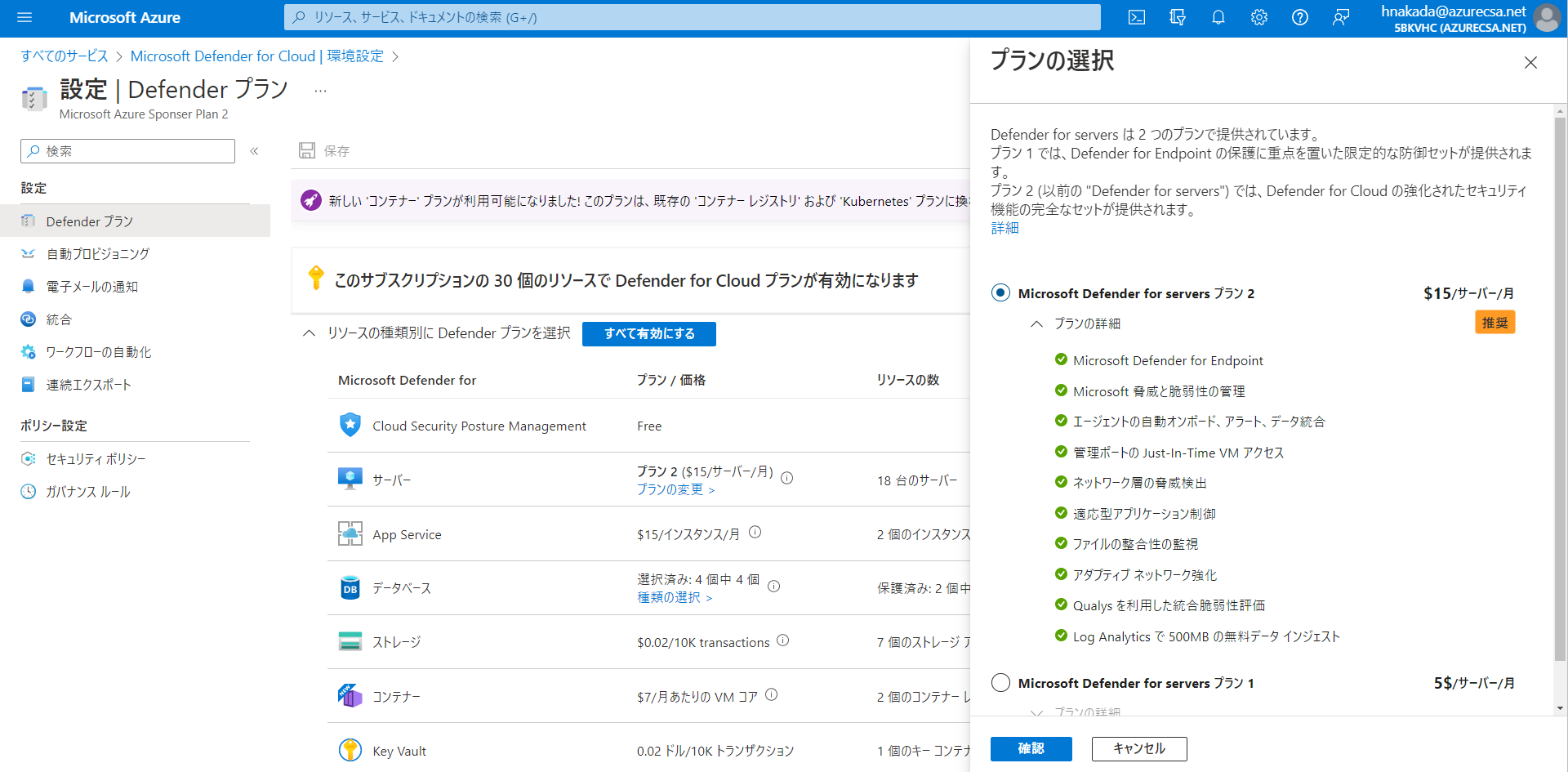Confirm plan selection with 確認 button
The width and height of the screenshot is (1568, 772).
click(x=1031, y=748)
